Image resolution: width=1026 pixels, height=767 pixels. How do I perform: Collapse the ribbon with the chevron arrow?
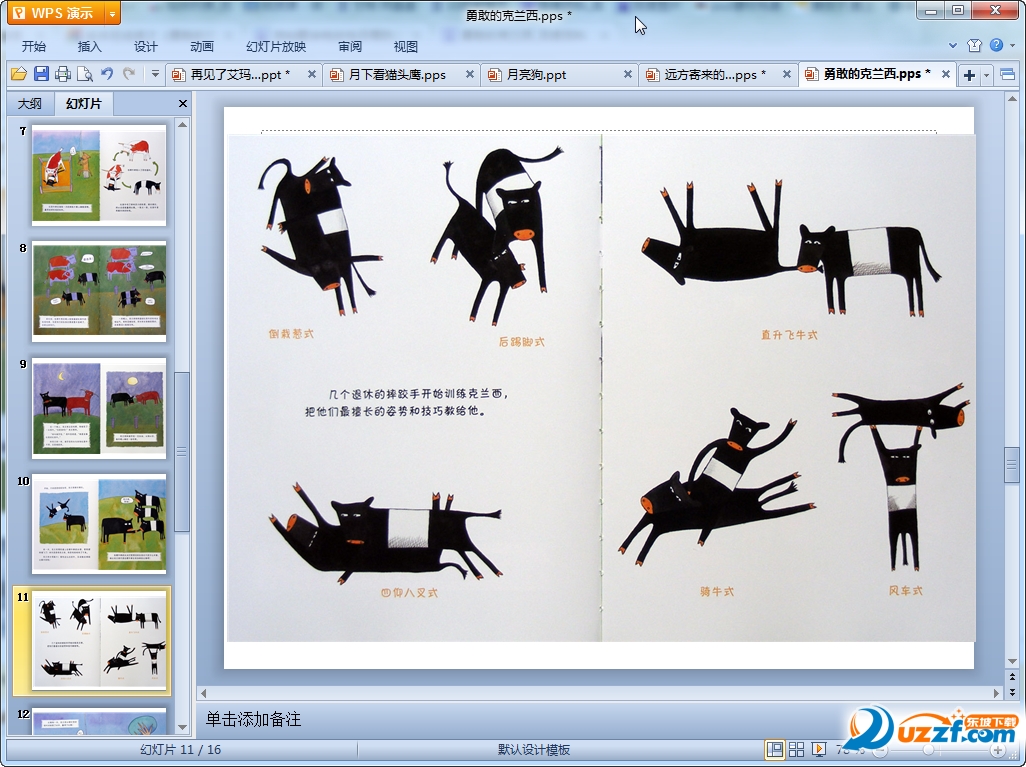click(x=953, y=45)
